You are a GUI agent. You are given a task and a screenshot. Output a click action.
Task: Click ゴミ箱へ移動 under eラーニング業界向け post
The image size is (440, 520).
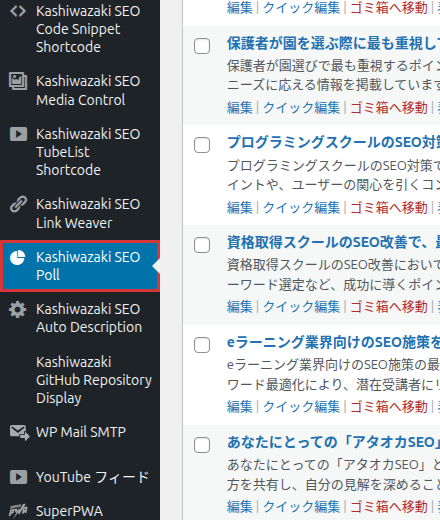click(x=389, y=407)
